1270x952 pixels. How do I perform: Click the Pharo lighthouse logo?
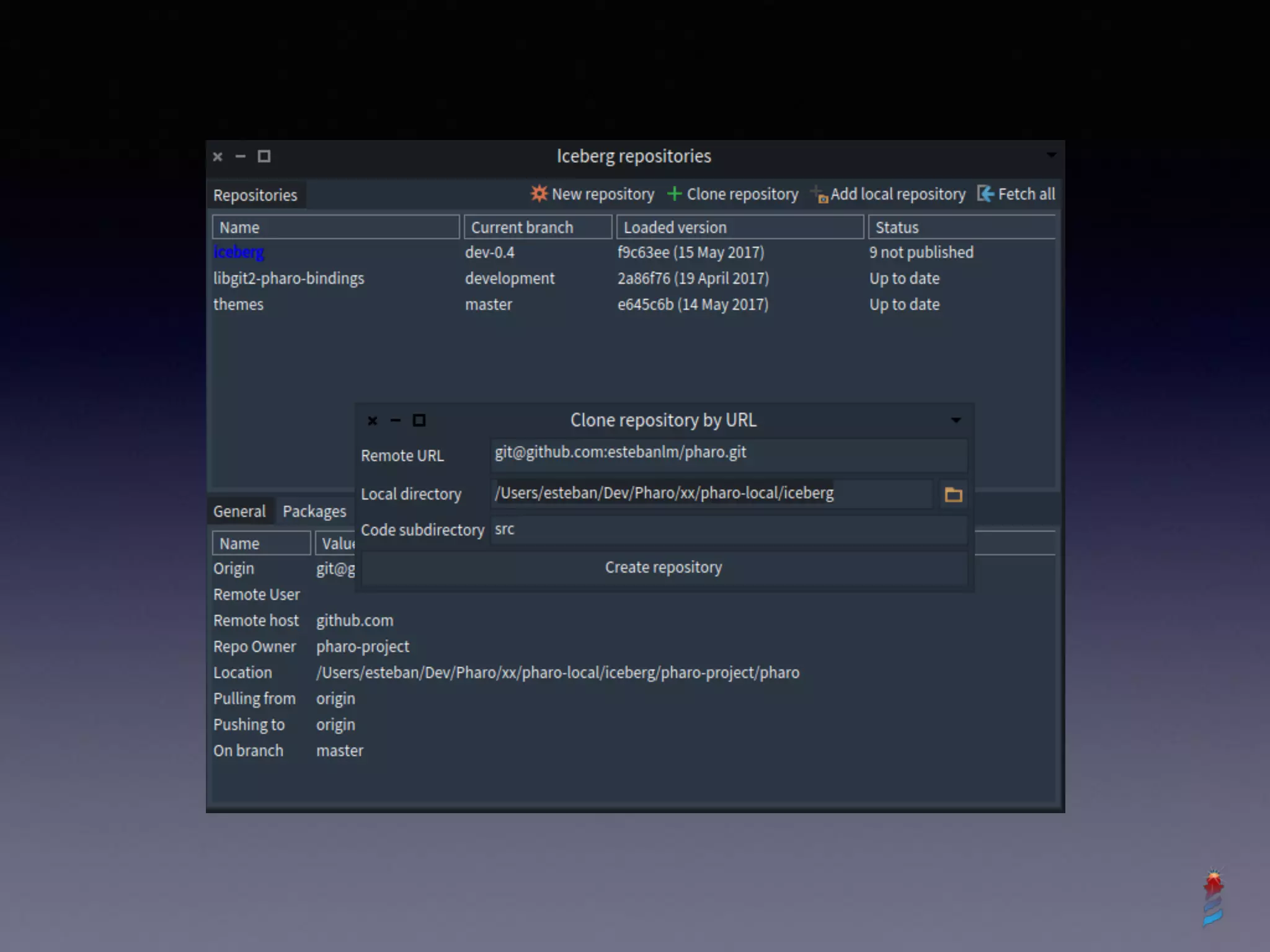point(1213,897)
